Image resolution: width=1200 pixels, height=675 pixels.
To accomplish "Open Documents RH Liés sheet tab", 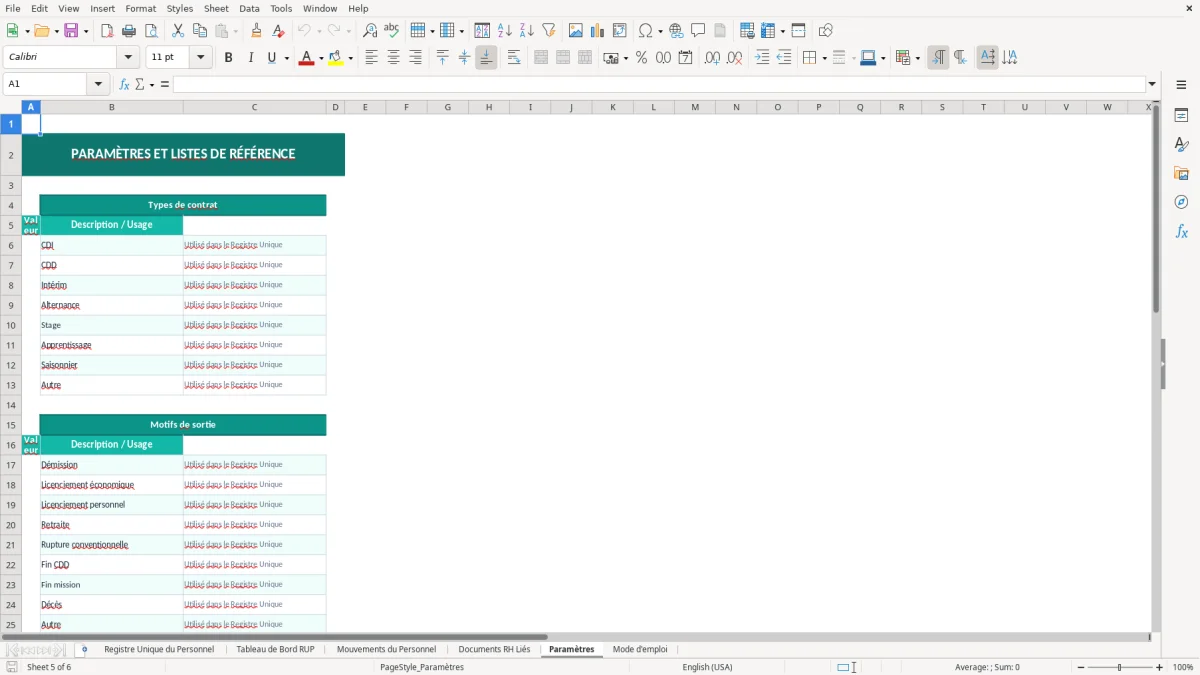I will click(x=494, y=649).
